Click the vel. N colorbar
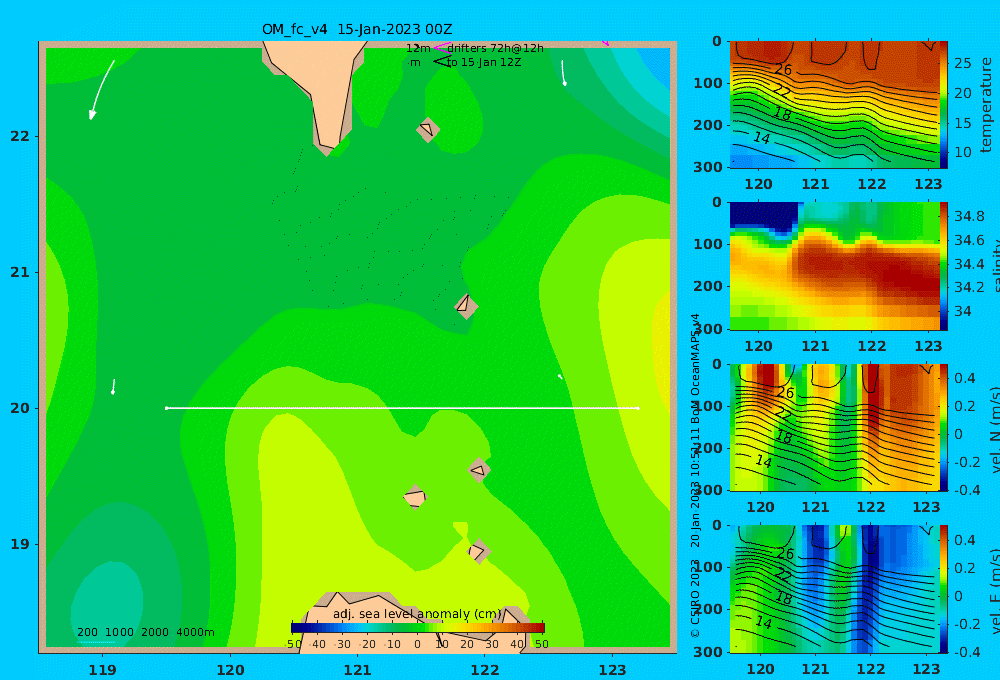This screenshot has width=1000, height=680. [944, 427]
